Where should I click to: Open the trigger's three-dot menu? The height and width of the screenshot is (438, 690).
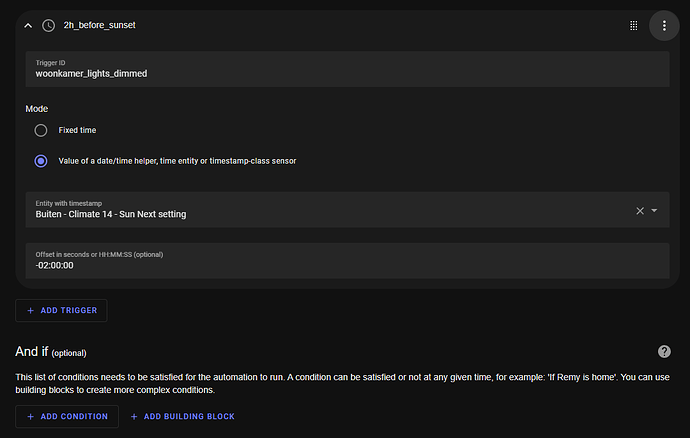pyautogui.click(x=664, y=25)
